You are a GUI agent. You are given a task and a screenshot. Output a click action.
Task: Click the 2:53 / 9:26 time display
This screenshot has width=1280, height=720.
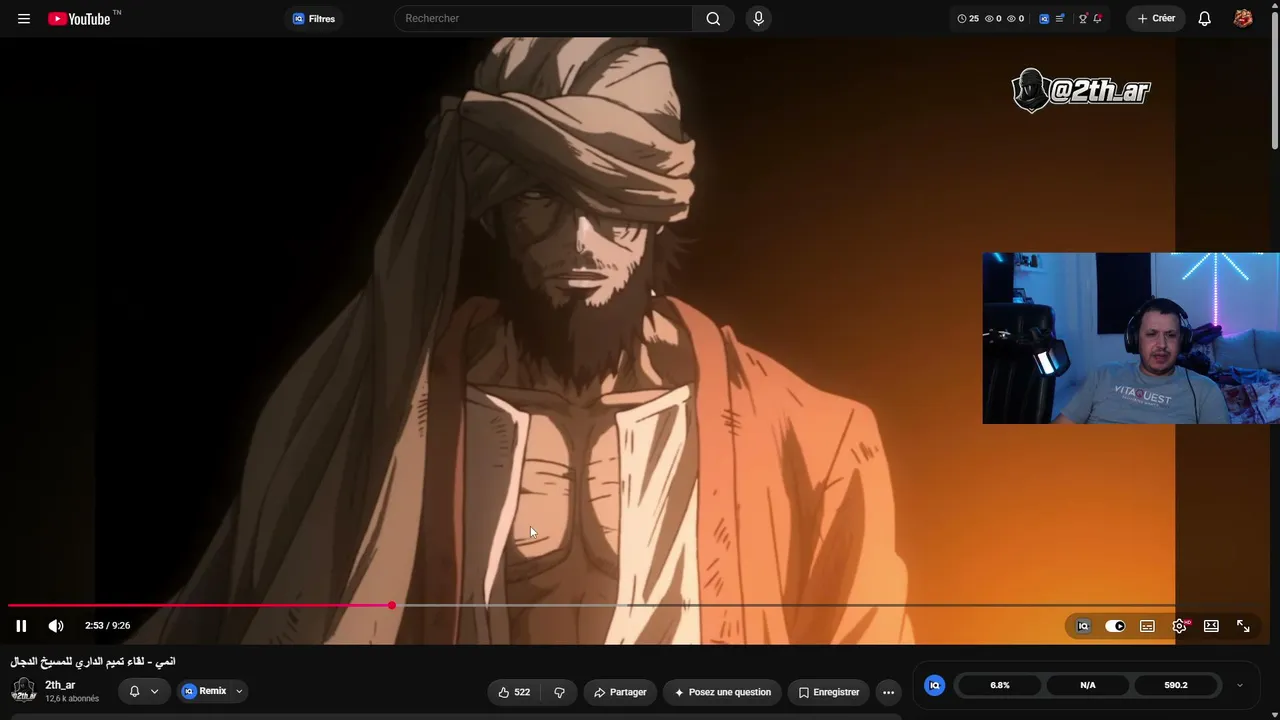[107, 626]
